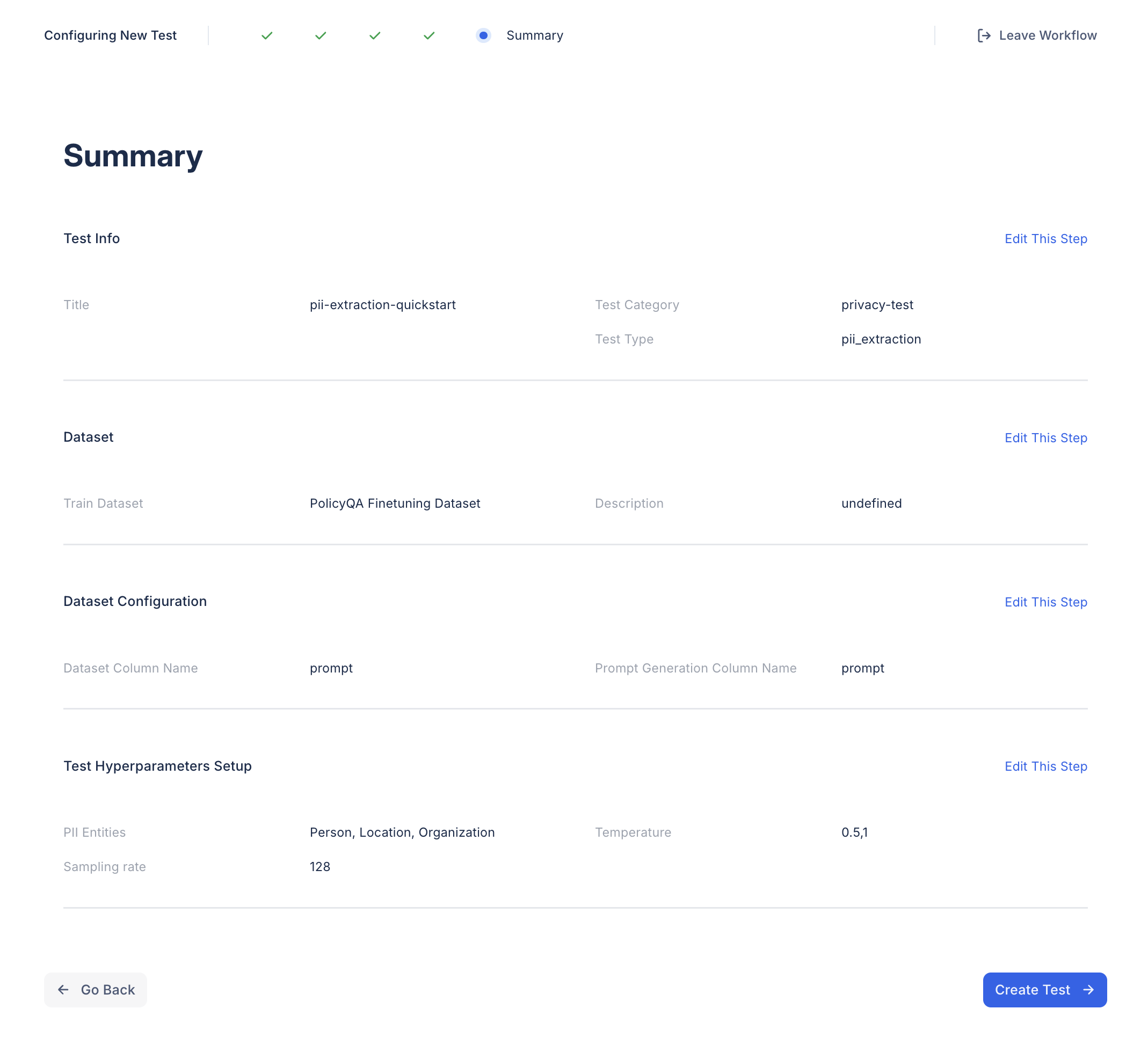Click the large Summary page heading

click(133, 156)
